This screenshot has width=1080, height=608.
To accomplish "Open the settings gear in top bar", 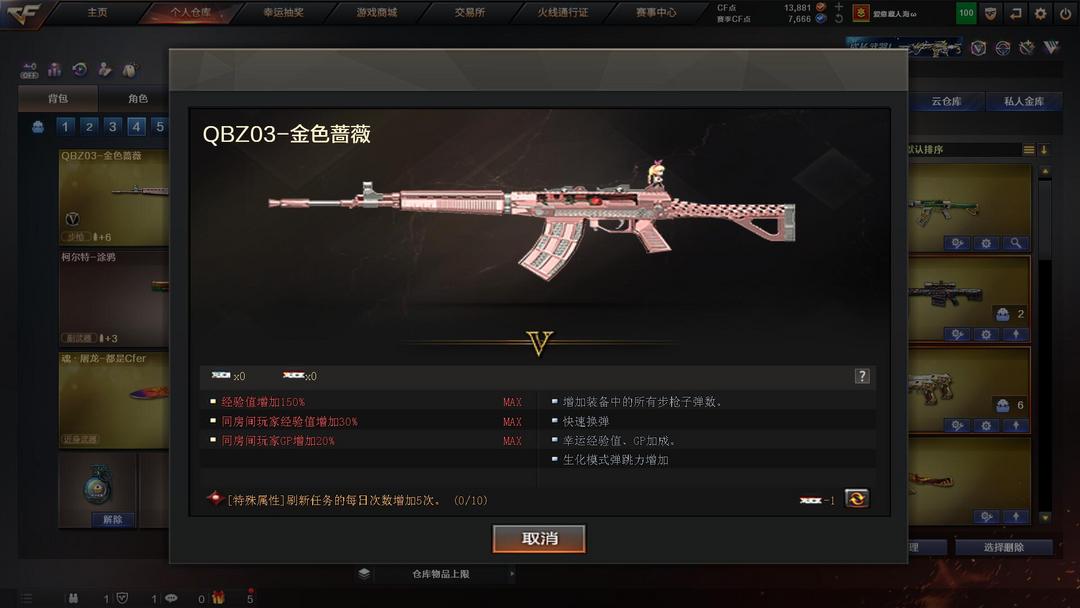I will [1040, 13].
